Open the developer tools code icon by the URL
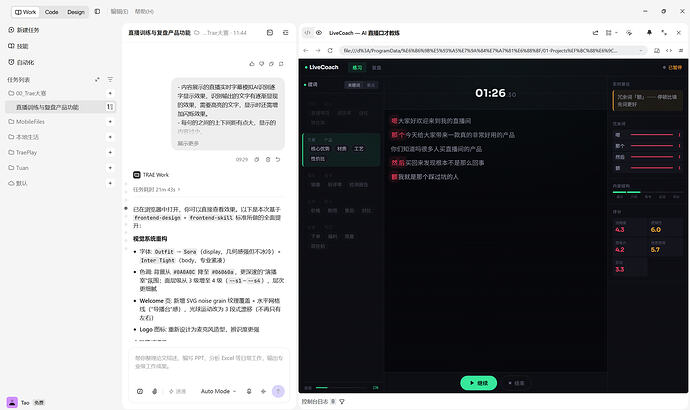Screen dimensions: 690x410 point(669,51)
